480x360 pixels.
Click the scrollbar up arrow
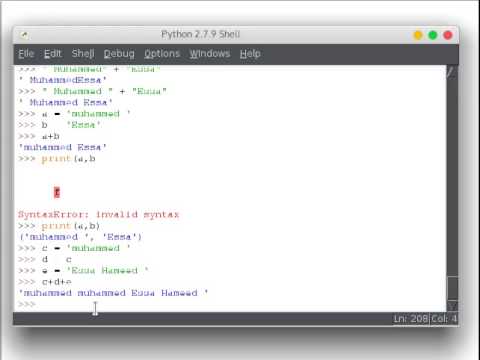pyautogui.click(x=452, y=72)
